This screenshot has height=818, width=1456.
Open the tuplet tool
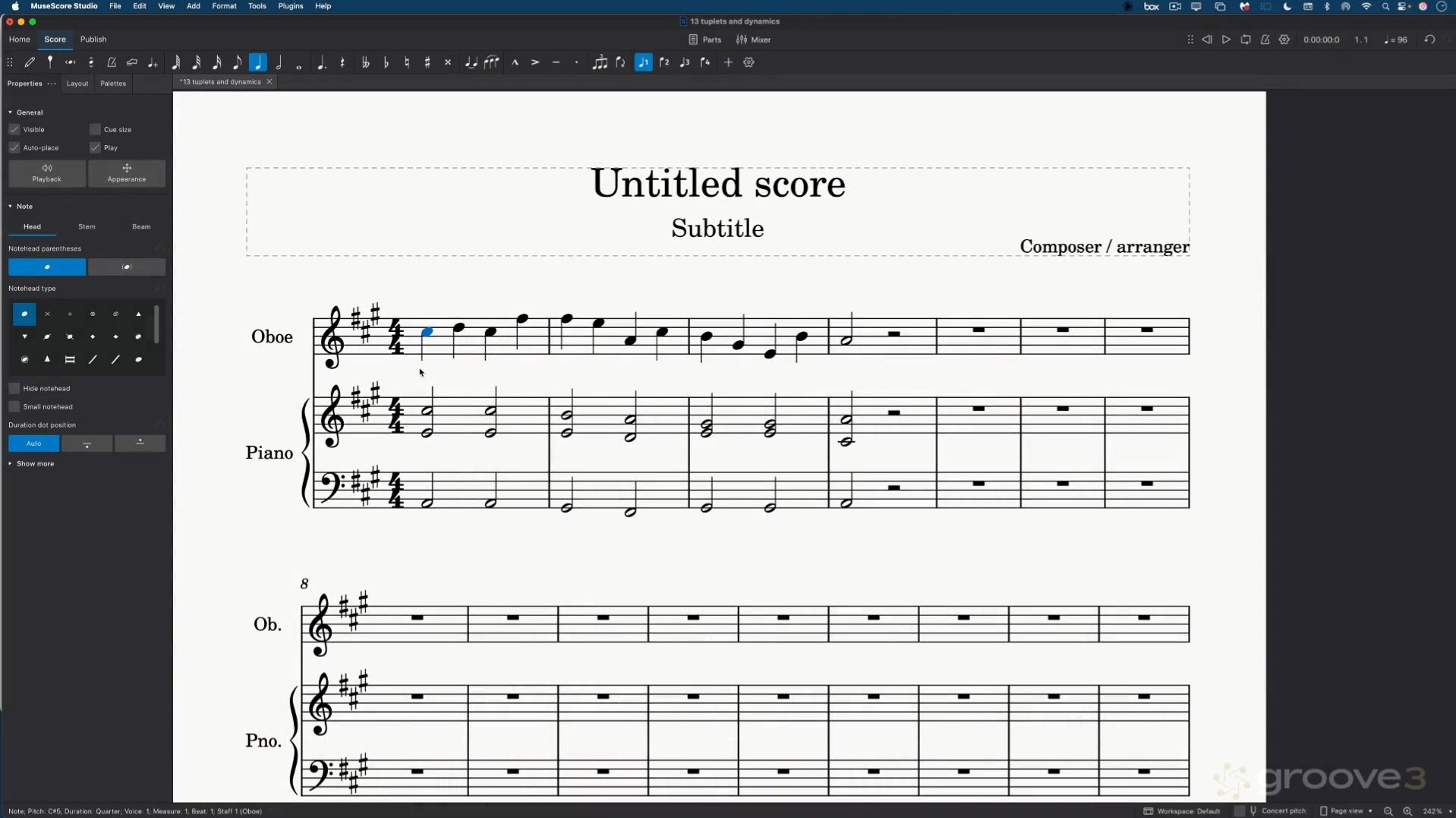click(600, 63)
